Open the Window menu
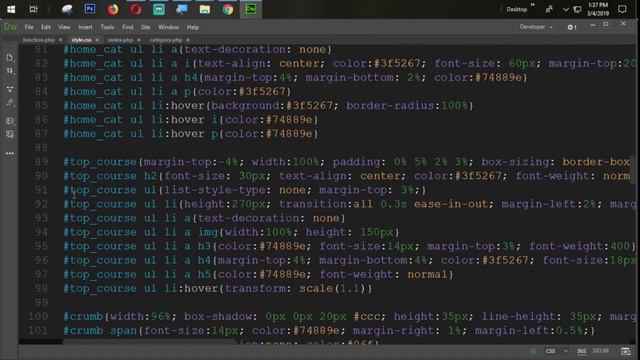The height and width of the screenshot is (360, 640). coord(169,27)
